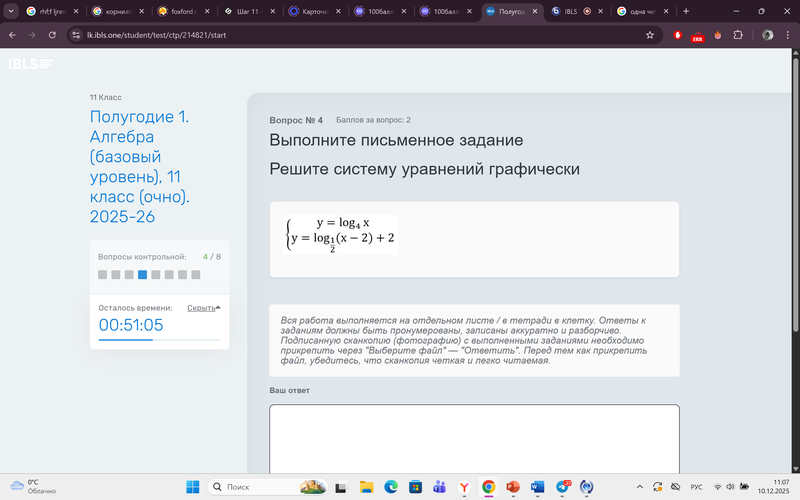This screenshot has width=800, height=500.
Task: Open the РУС language switcher
Action: (697, 486)
